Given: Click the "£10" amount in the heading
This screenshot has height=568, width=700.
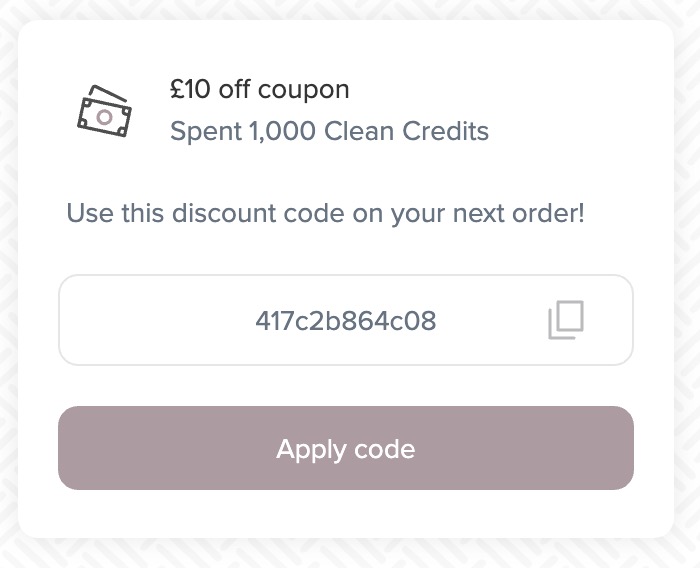Looking at the screenshot, I should click(189, 90).
